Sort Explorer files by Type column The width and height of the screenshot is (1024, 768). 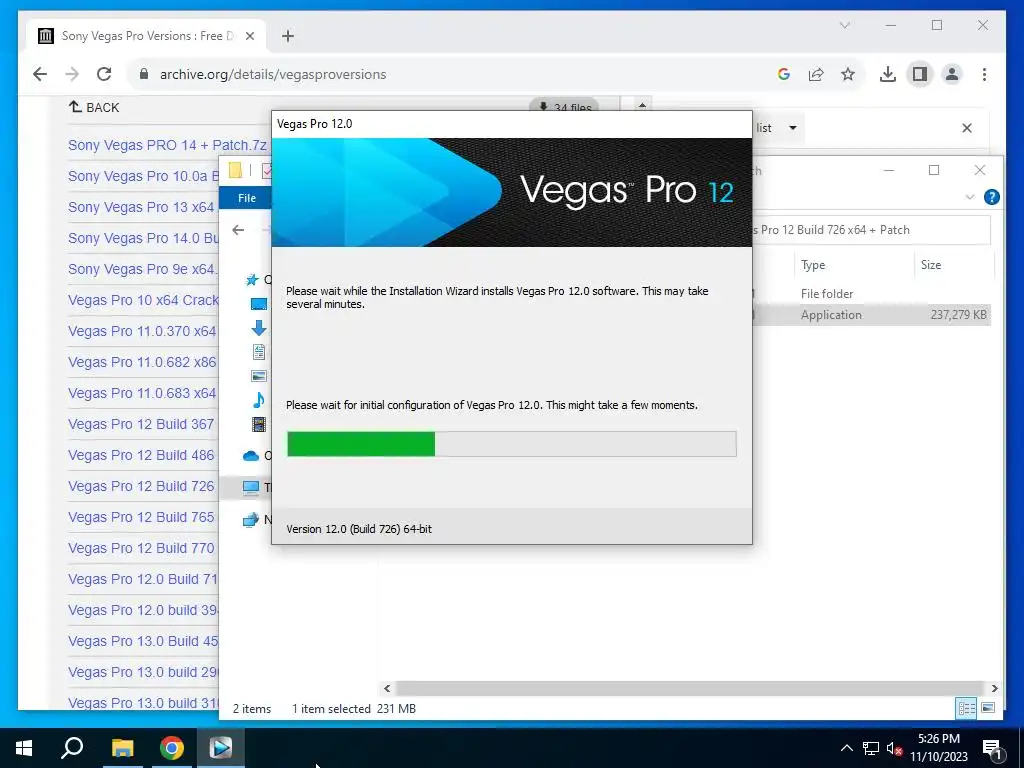(x=813, y=265)
